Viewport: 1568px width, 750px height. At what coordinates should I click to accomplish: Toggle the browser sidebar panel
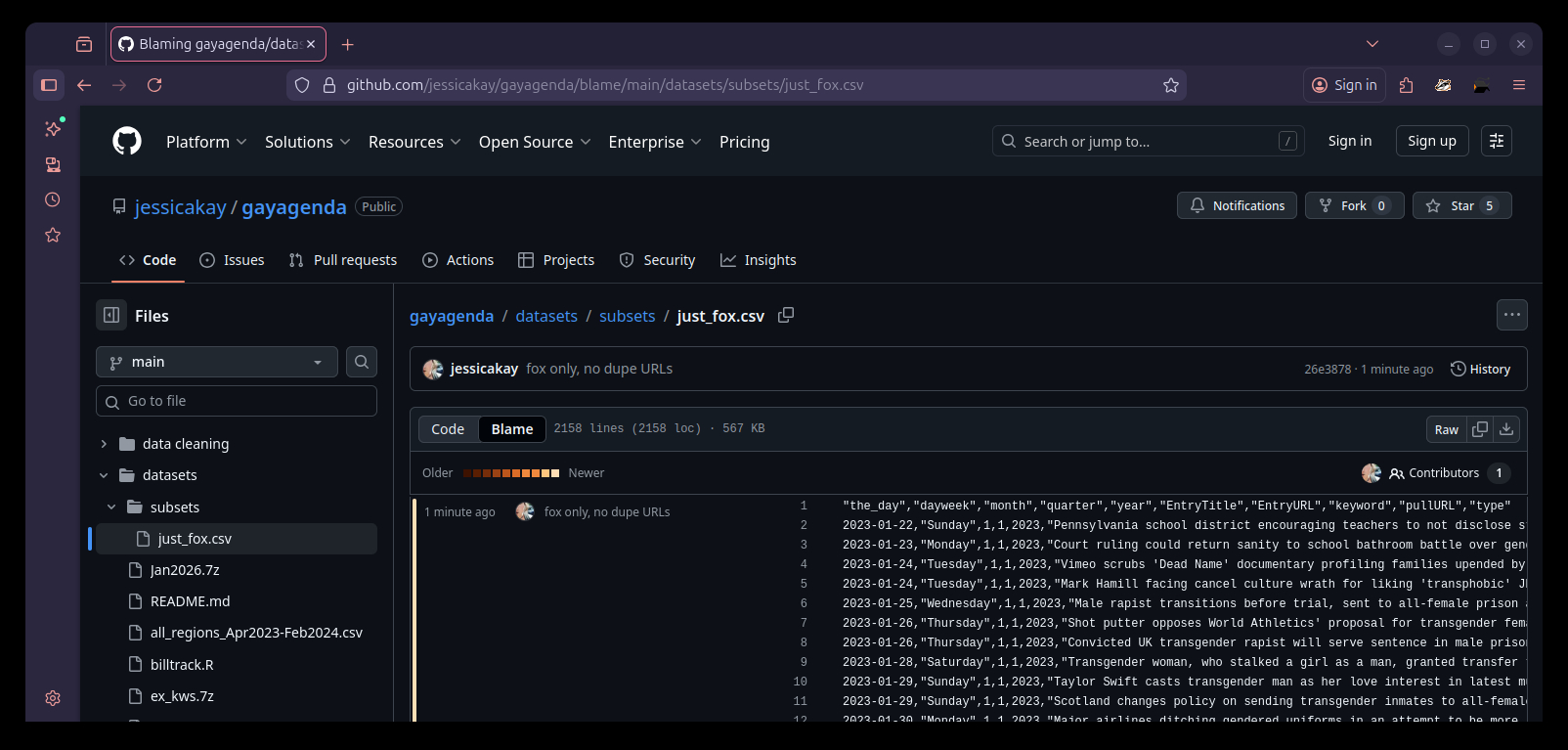[x=49, y=85]
